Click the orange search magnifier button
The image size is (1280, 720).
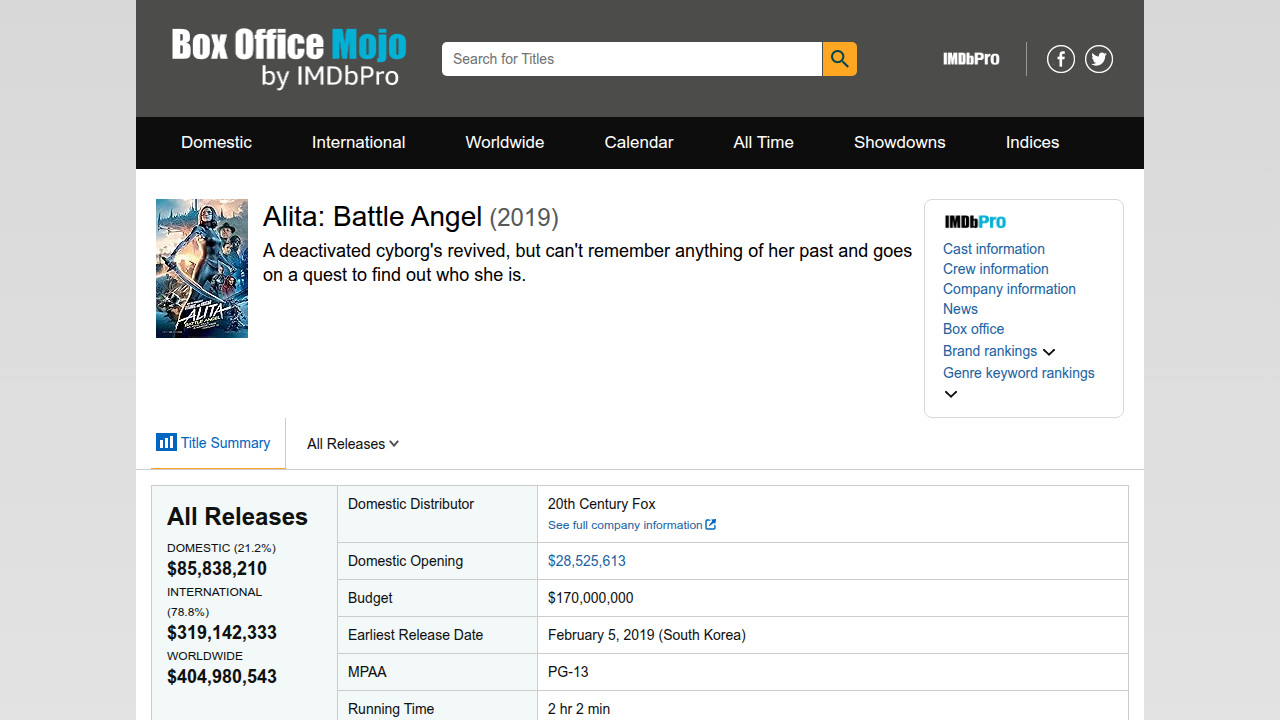pos(840,59)
